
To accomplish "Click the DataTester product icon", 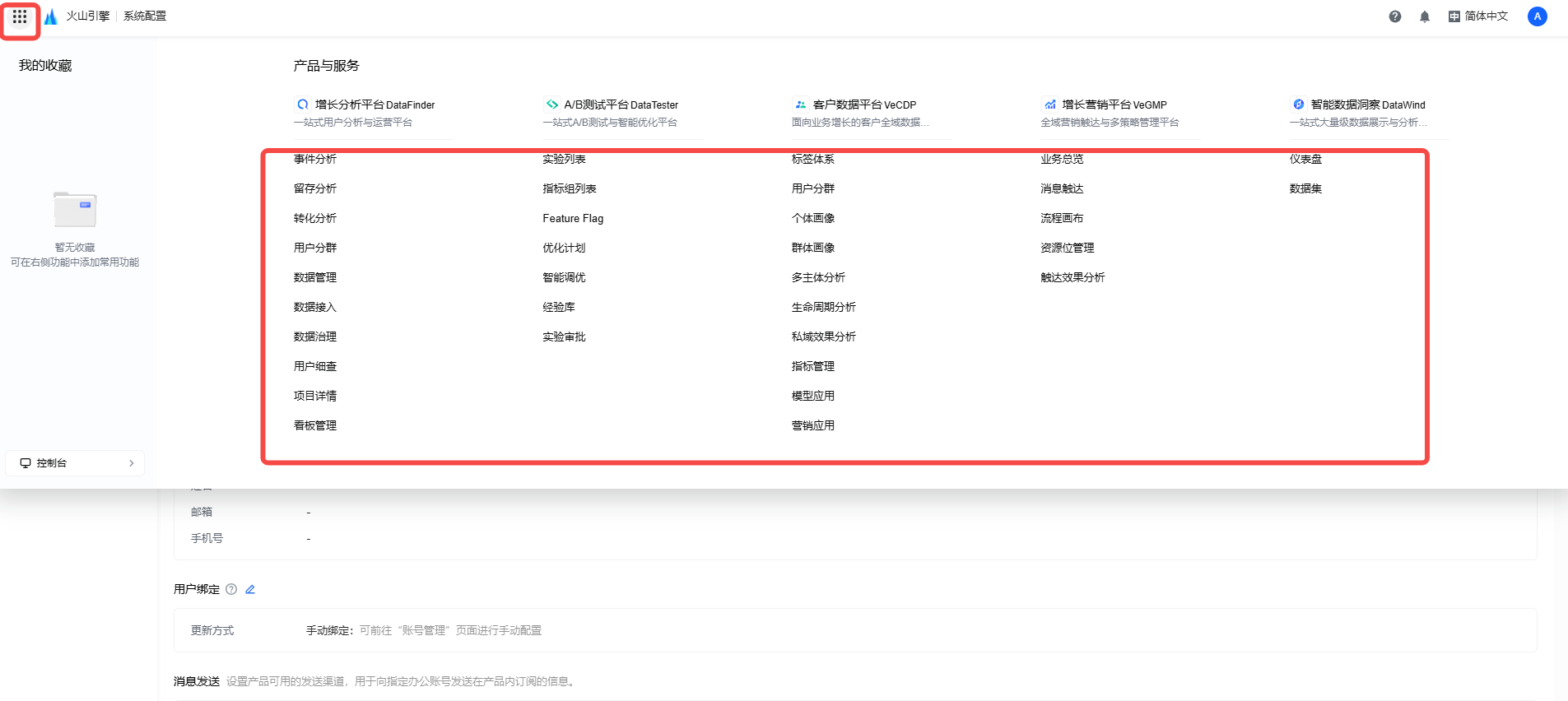I will pyautogui.click(x=551, y=104).
